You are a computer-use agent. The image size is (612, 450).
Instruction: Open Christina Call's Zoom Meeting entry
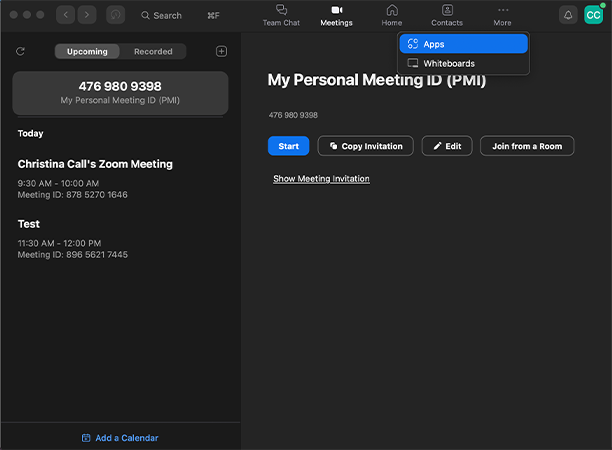pos(120,178)
